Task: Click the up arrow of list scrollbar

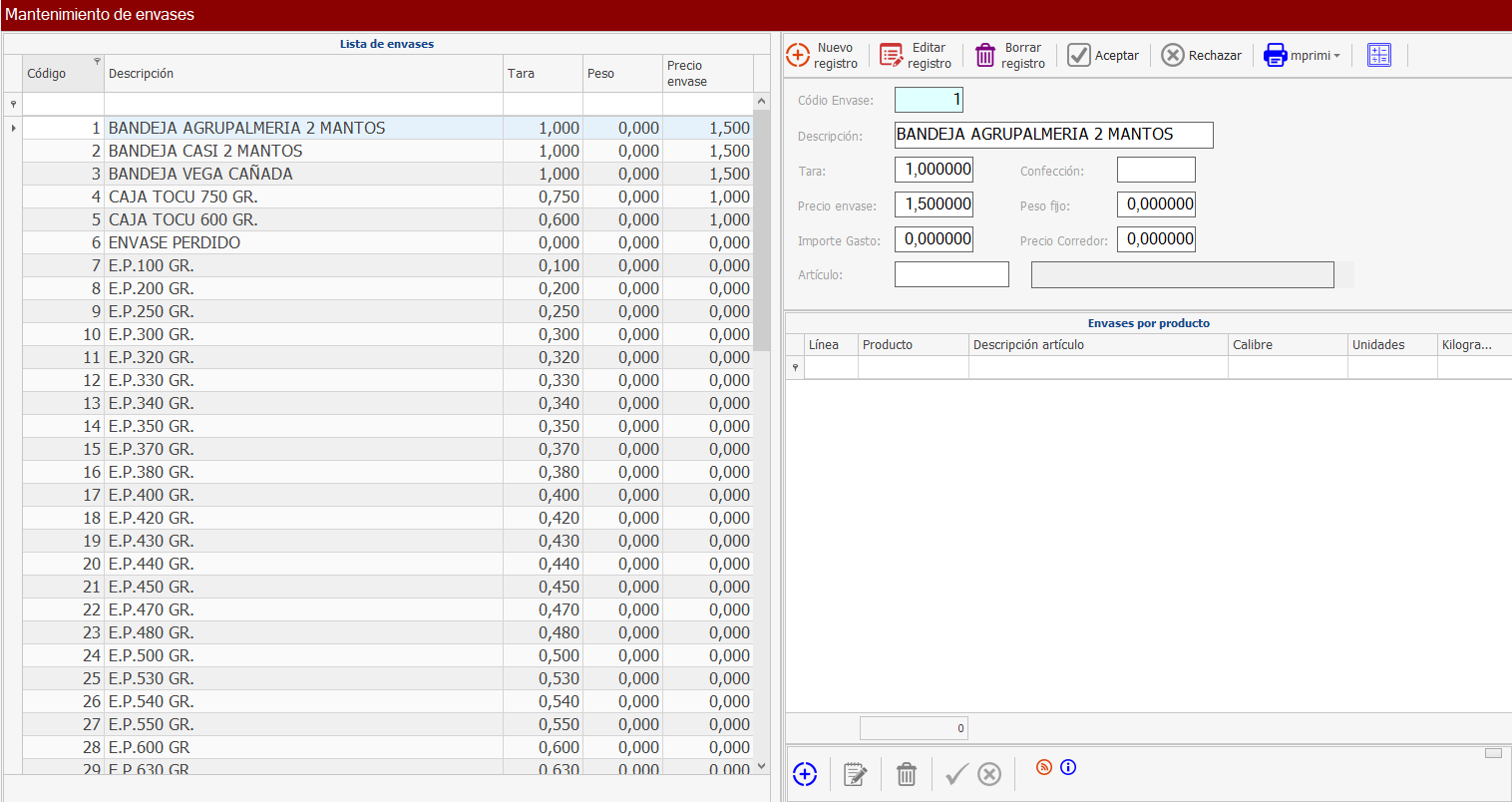Action: coord(762,101)
